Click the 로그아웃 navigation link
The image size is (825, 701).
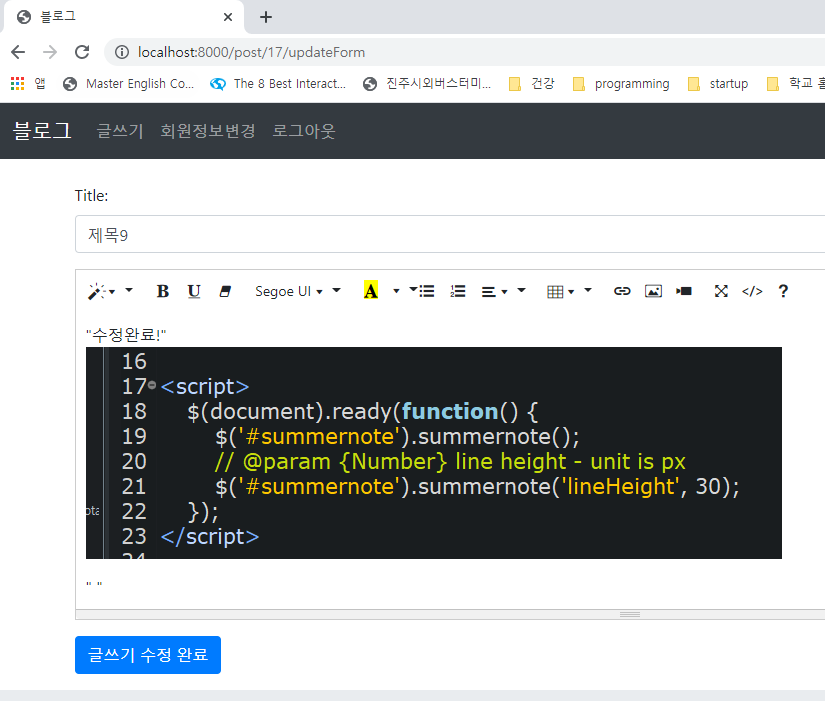(304, 131)
